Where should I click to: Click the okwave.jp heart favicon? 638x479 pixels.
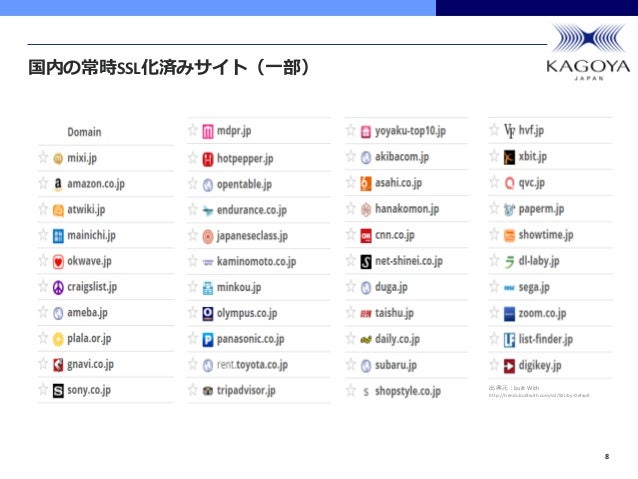point(58,262)
